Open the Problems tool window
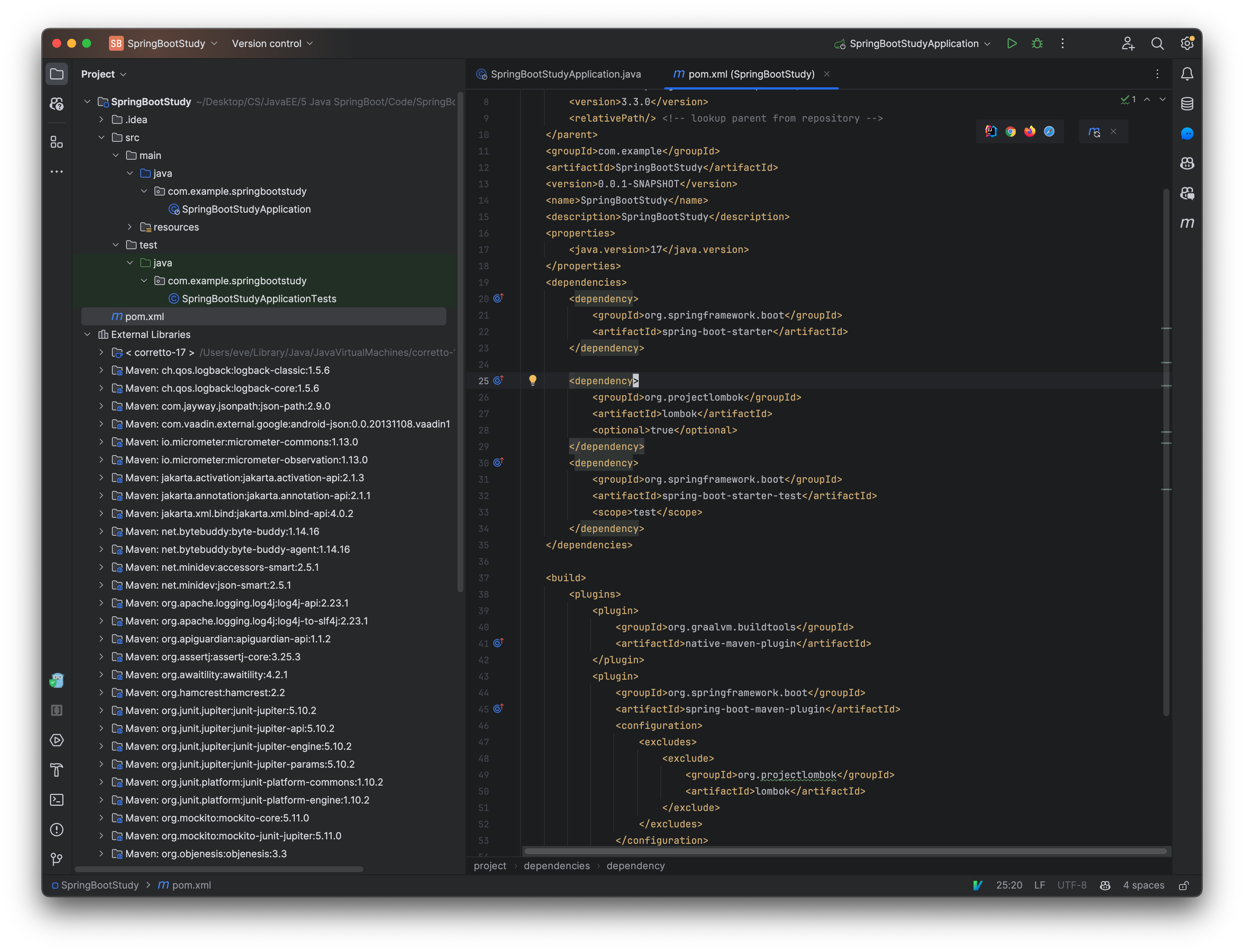Viewport: 1244px width, 952px height. click(x=57, y=830)
